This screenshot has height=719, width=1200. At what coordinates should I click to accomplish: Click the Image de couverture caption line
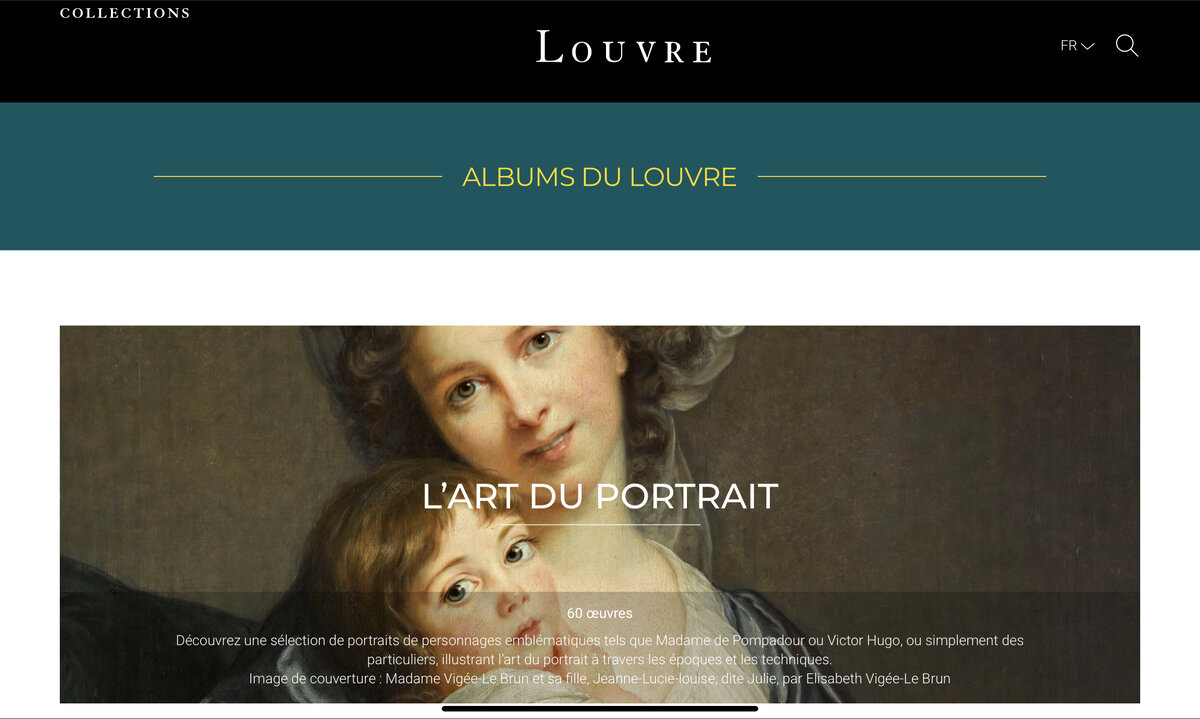tap(600, 678)
